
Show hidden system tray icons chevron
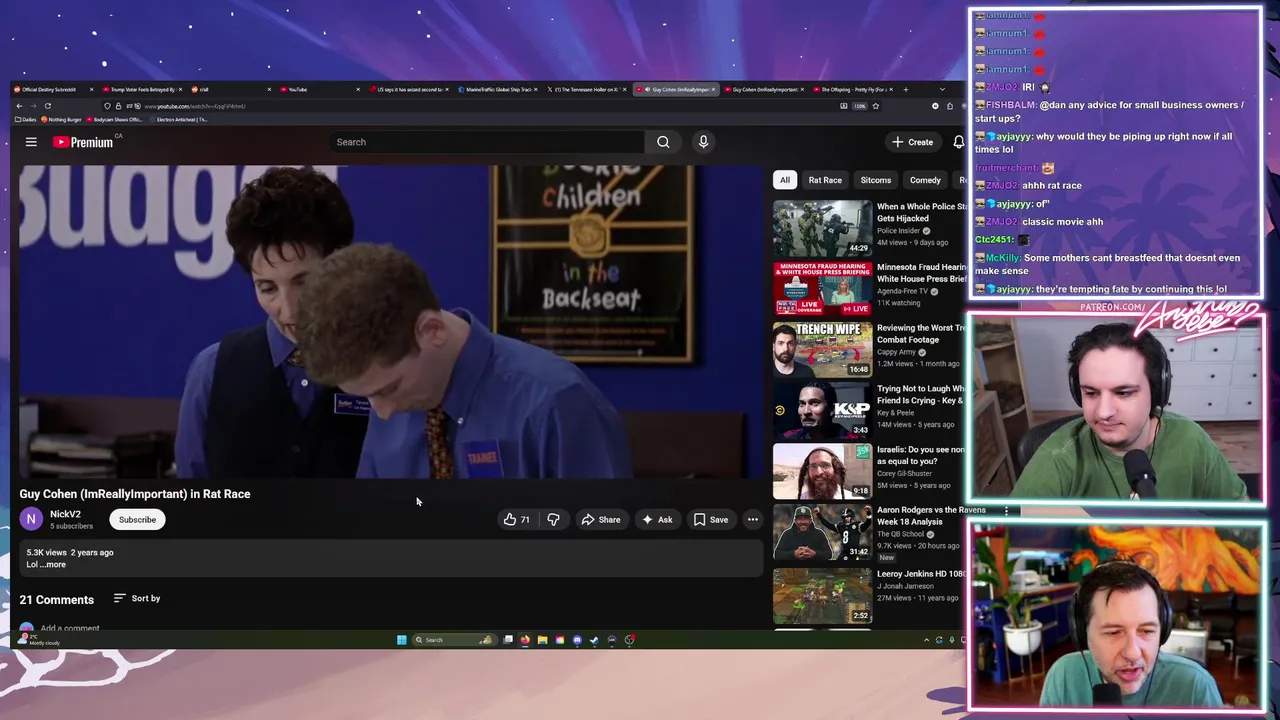926,640
